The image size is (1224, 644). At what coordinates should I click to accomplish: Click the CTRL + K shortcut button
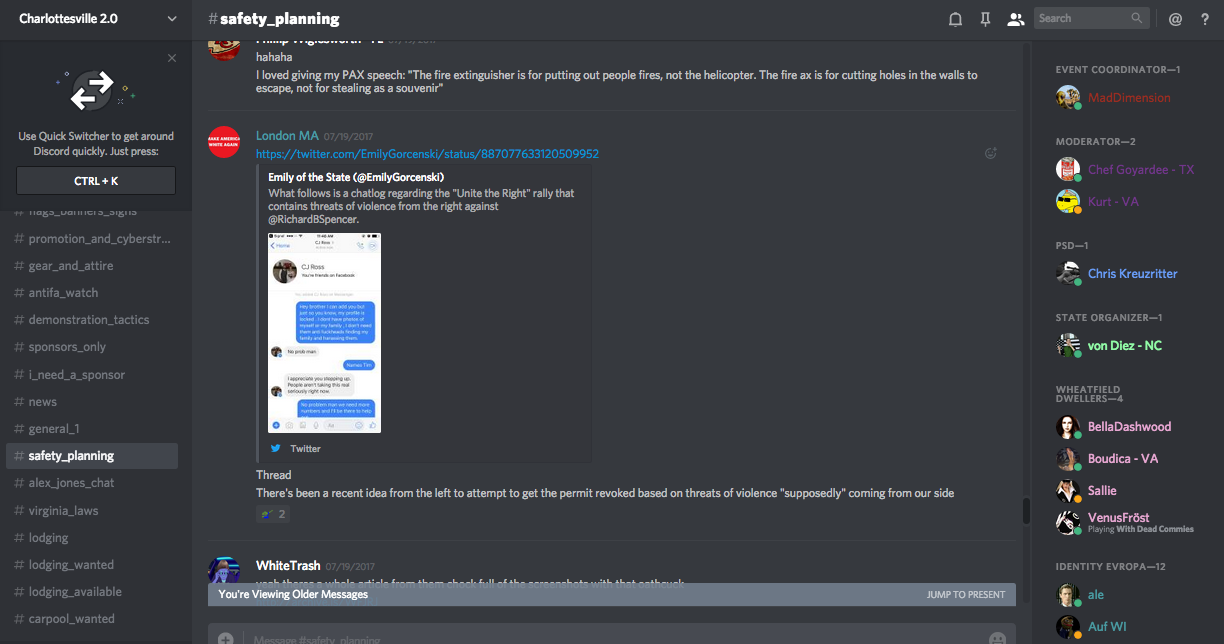pos(96,181)
